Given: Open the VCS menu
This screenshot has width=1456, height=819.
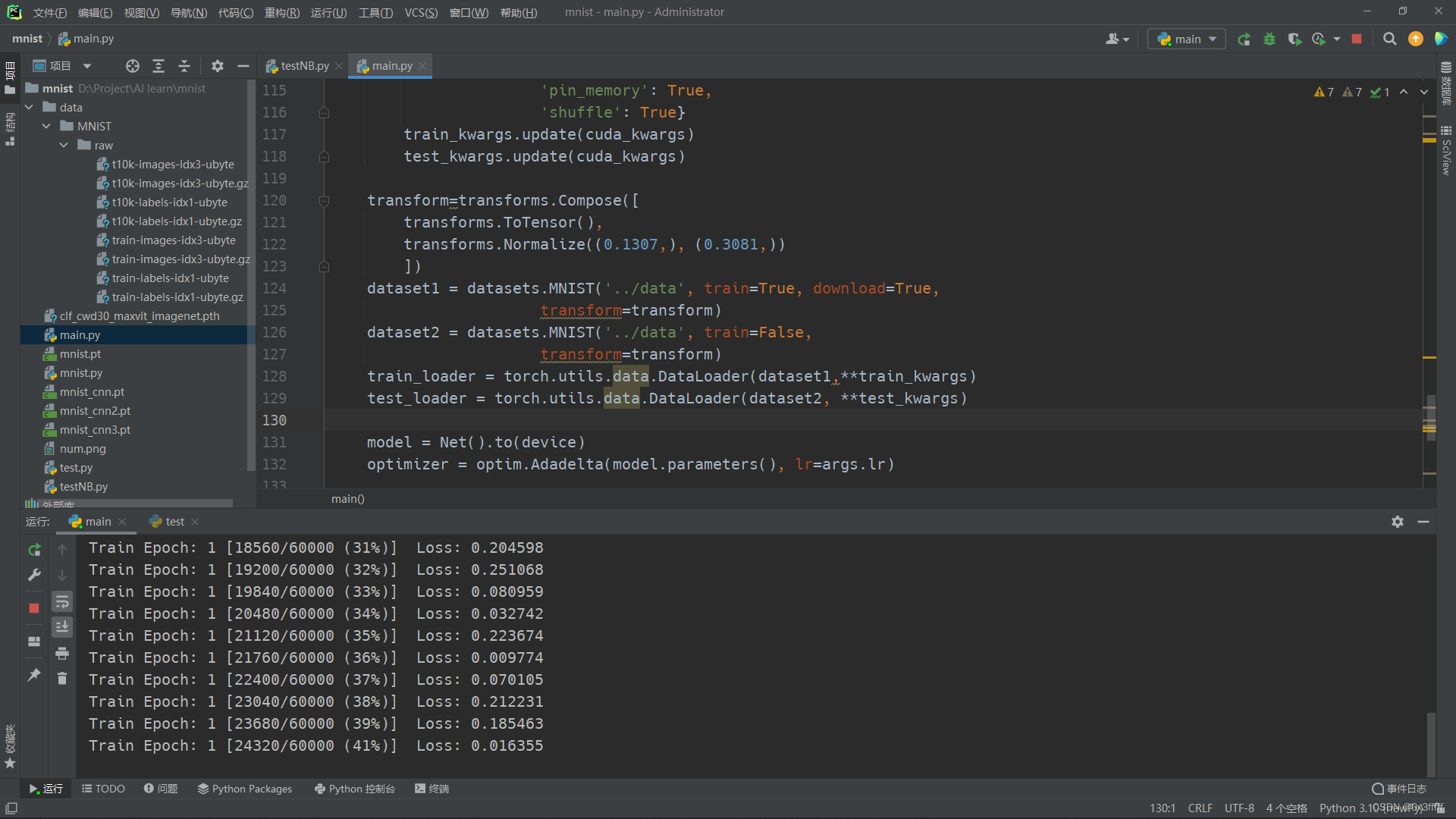Looking at the screenshot, I should 420,12.
